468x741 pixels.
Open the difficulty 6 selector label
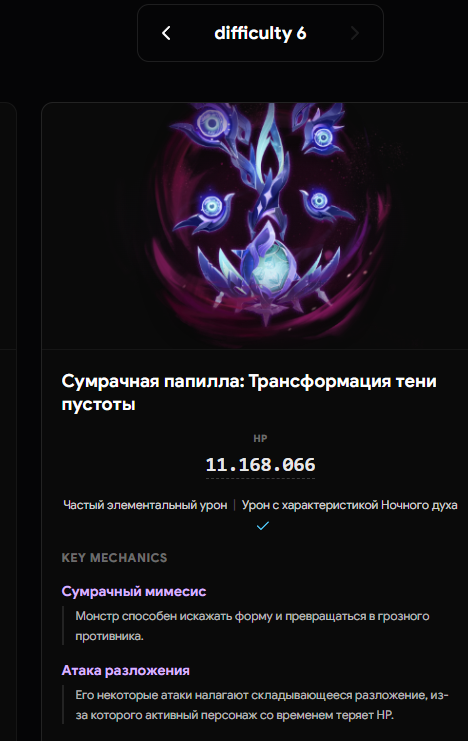coord(260,33)
